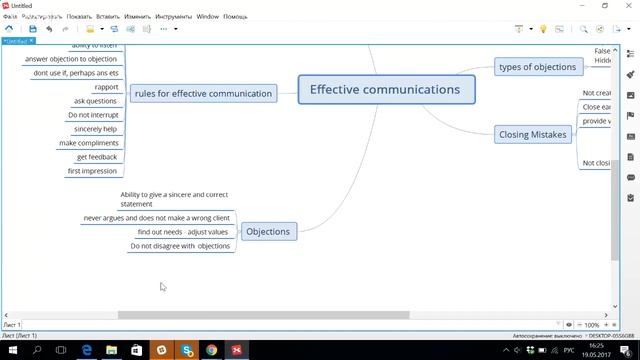The image size is (640, 360).
Task: Open the Task info panel in sidebar
Action: click(631, 198)
